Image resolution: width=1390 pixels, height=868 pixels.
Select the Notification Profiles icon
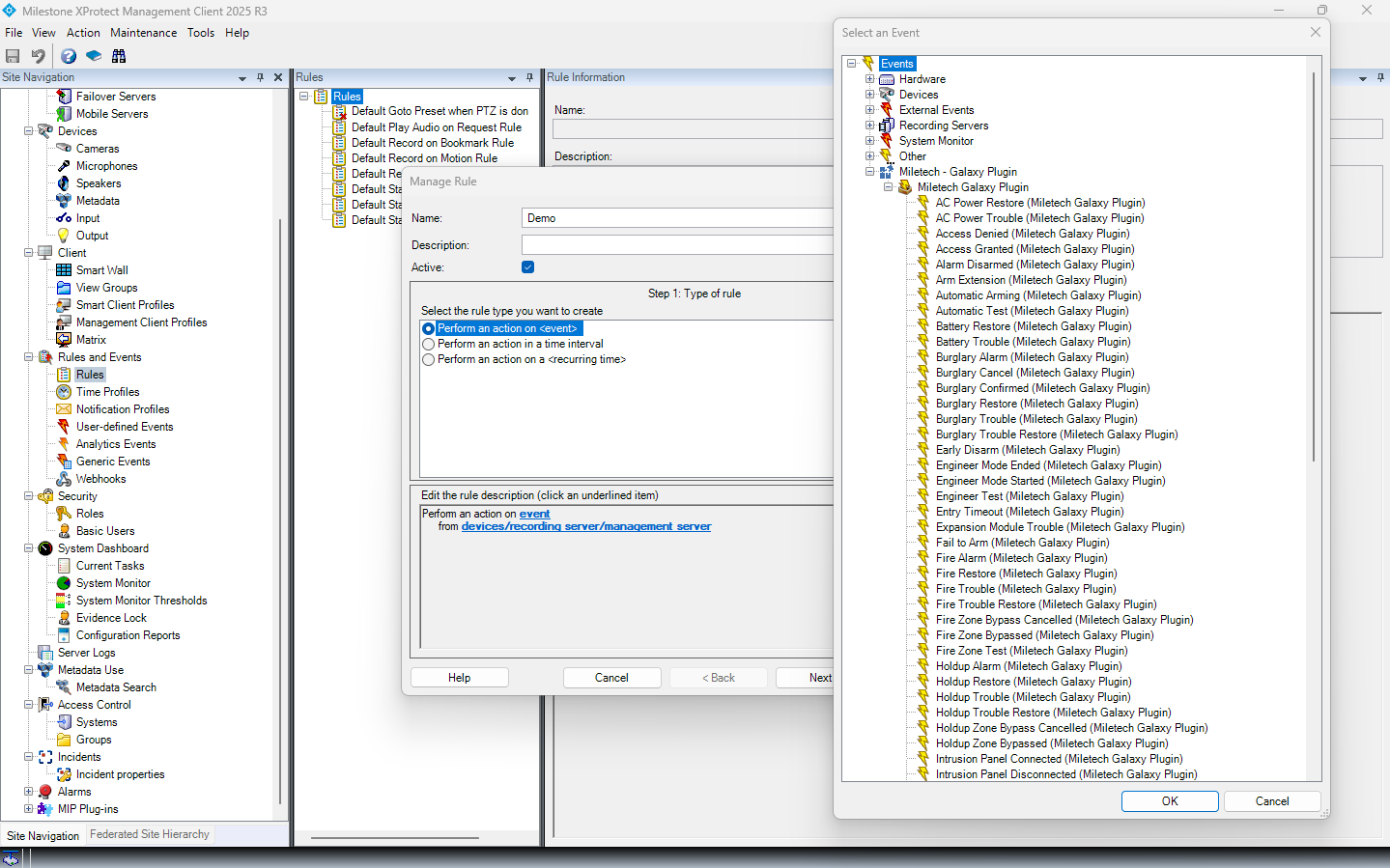click(64, 409)
